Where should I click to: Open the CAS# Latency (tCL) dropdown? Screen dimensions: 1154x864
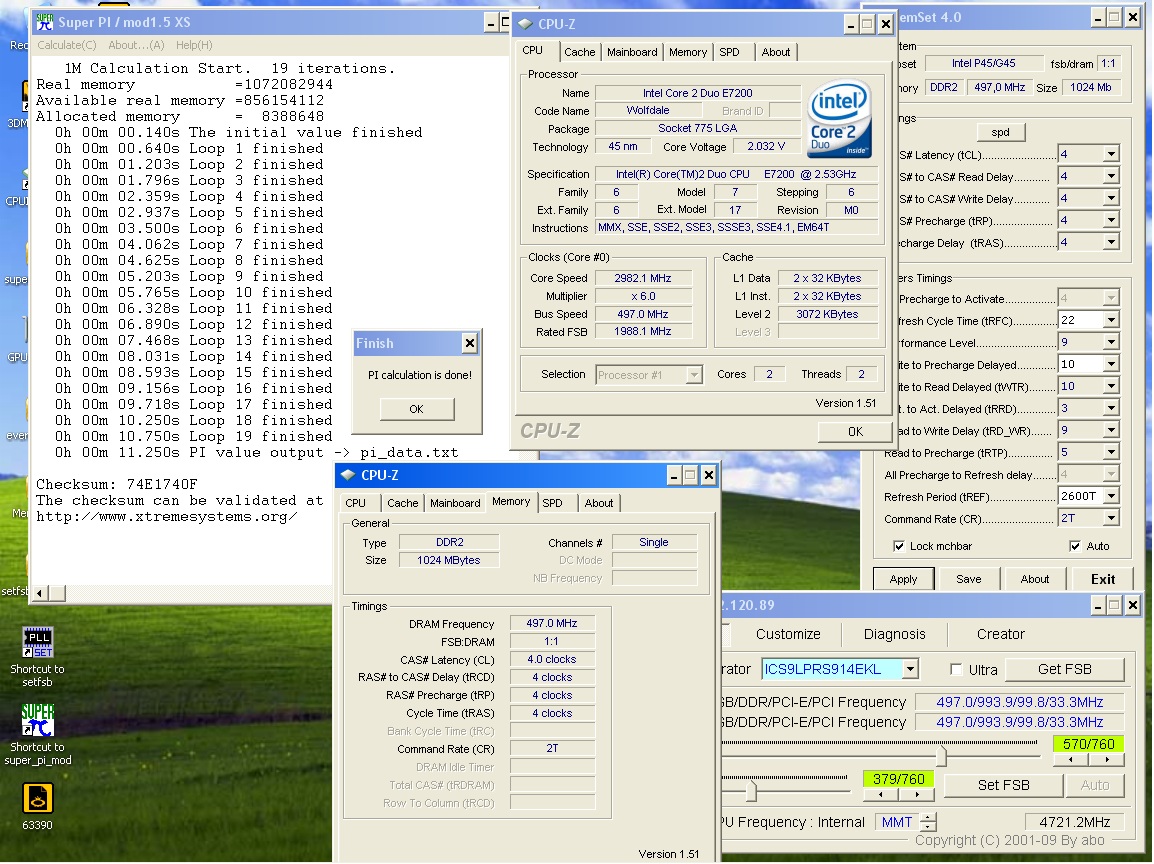tap(1111, 155)
